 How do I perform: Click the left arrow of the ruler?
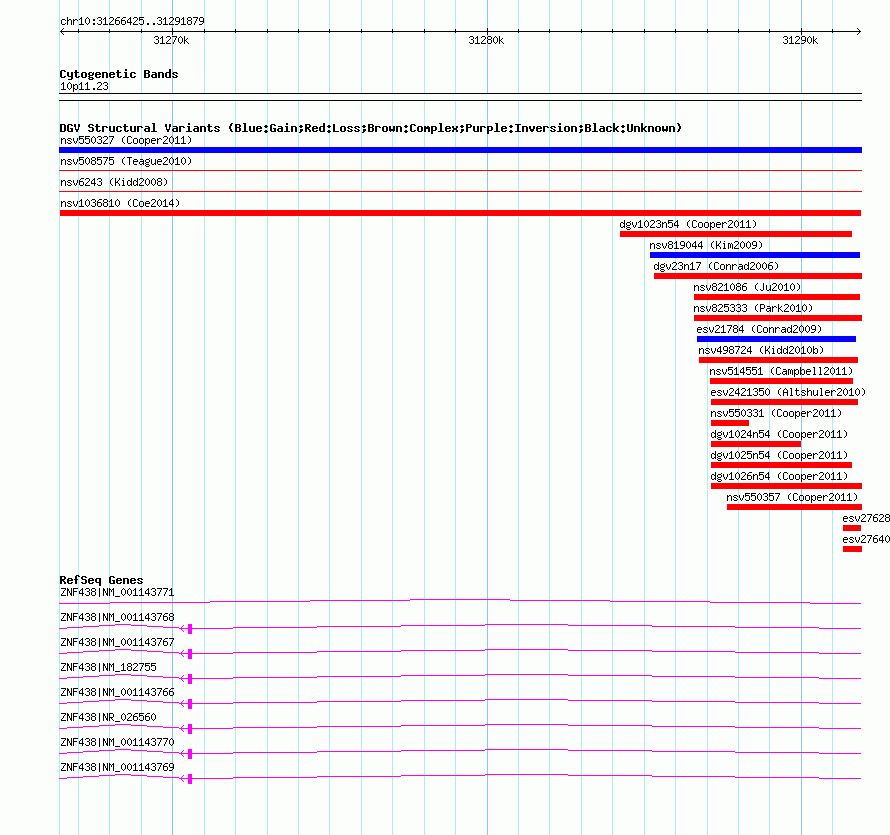point(62,32)
